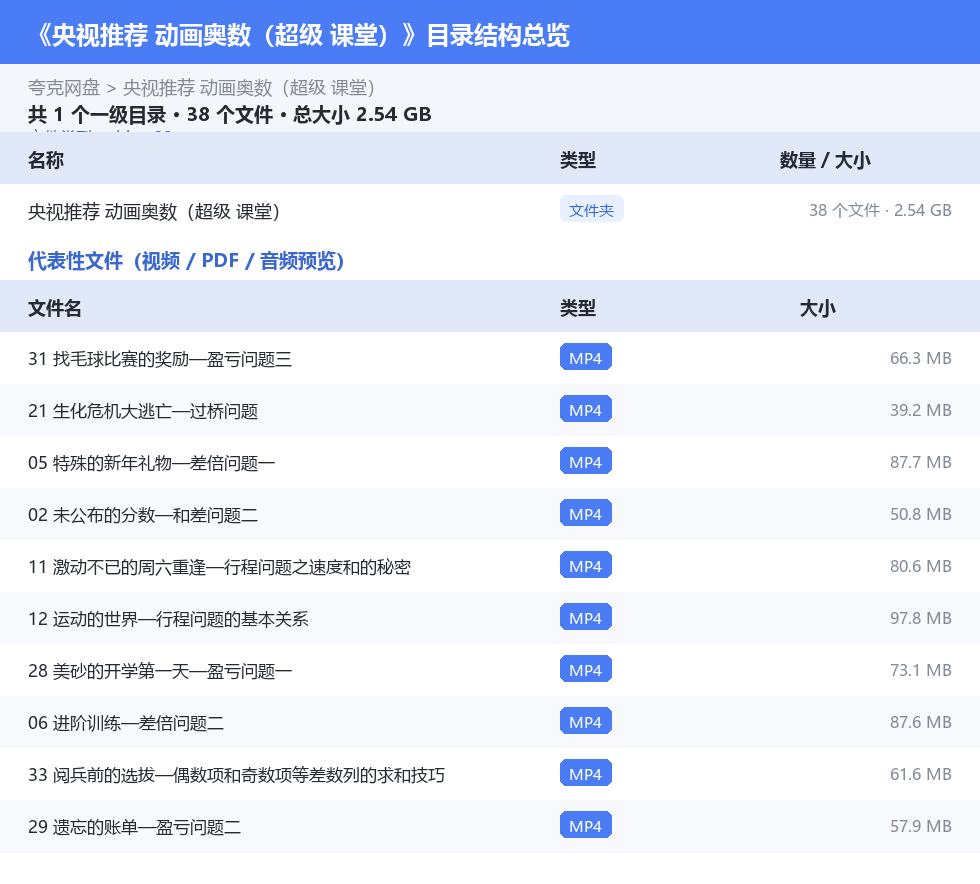Click size value 39.2 MB
This screenshot has width=980, height=884.
coord(921,410)
